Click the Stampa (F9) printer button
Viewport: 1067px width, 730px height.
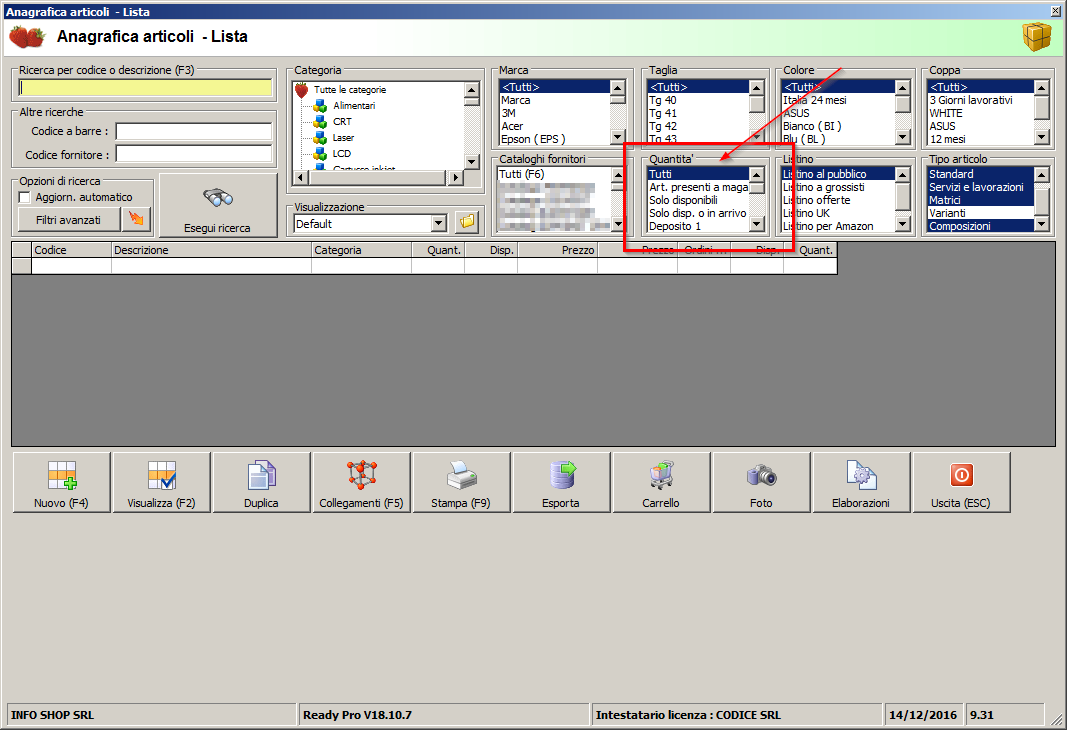(x=461, y=482)
